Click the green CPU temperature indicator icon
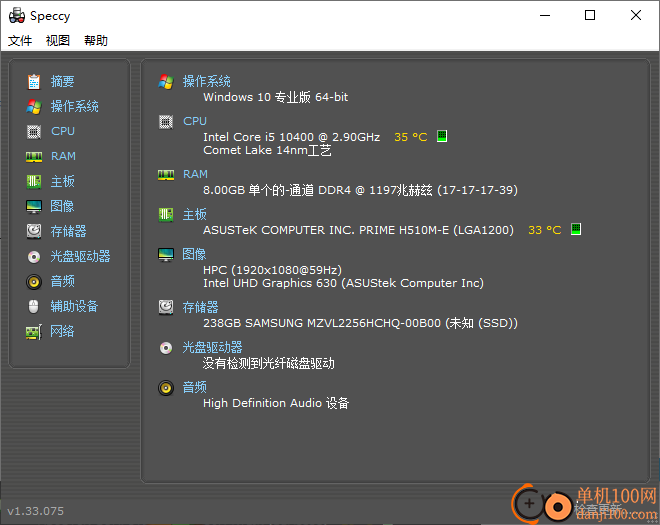660x525 pixels. tap(442, 136)
